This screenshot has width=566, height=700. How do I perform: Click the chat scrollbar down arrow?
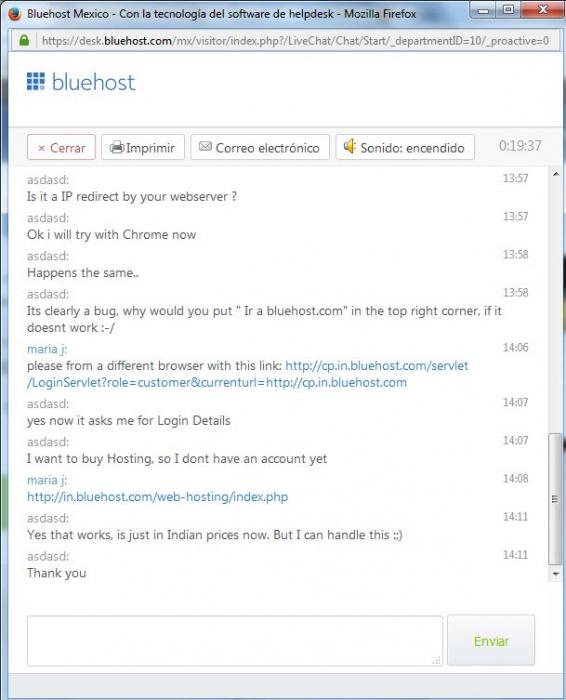pyautogui.click(x=555, y=574)
